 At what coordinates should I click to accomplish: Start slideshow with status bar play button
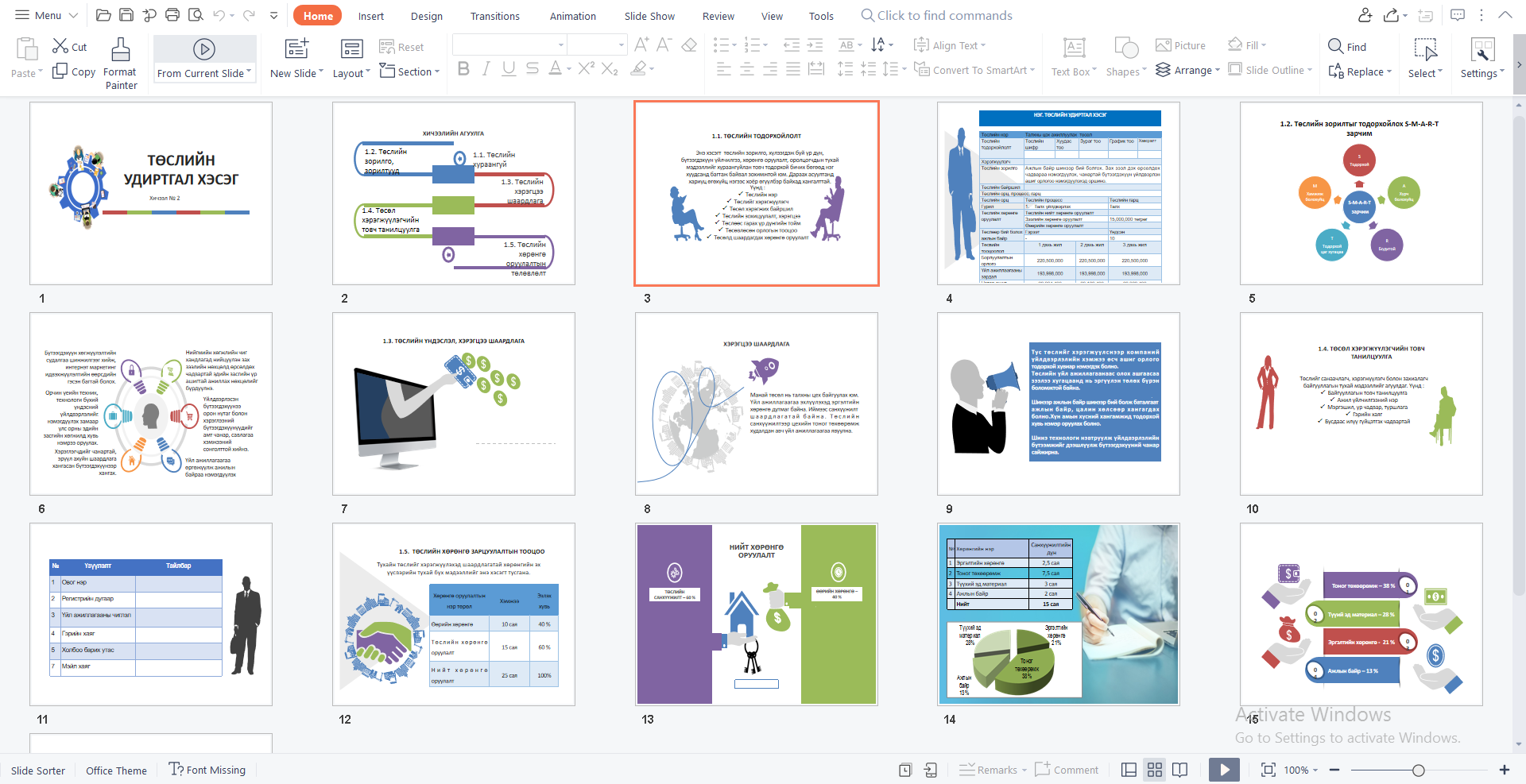point(1225,770)
